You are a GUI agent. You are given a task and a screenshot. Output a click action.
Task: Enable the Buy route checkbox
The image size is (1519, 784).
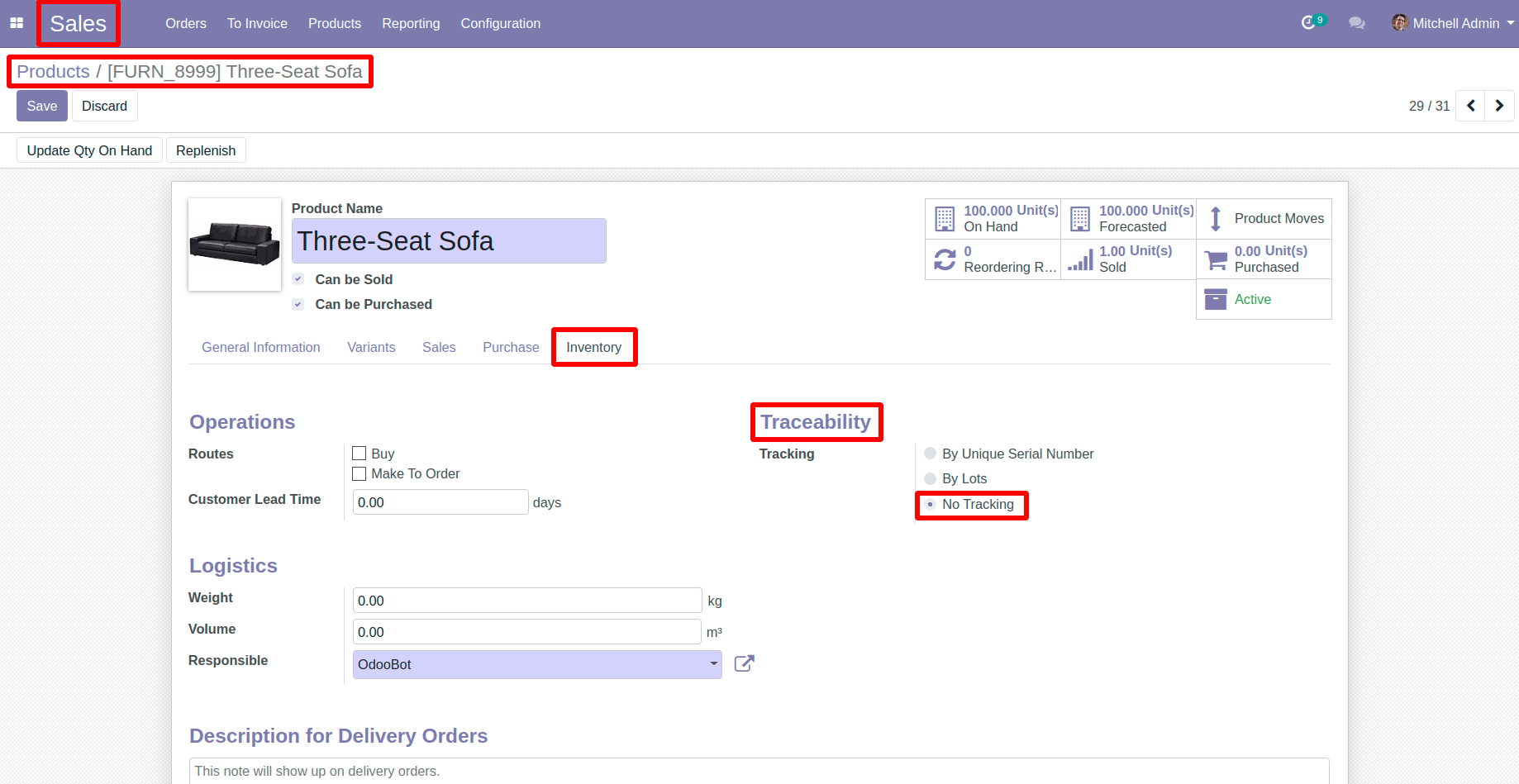(360, 454)
